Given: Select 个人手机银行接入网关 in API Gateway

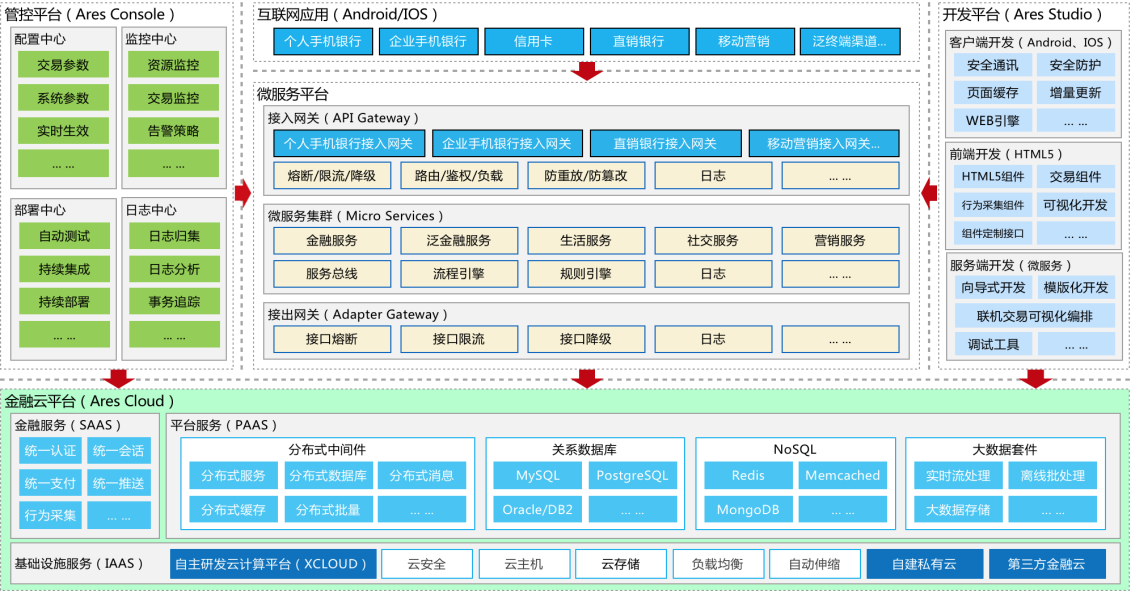Looking at the screenshot, I should [x=348, y=144].
